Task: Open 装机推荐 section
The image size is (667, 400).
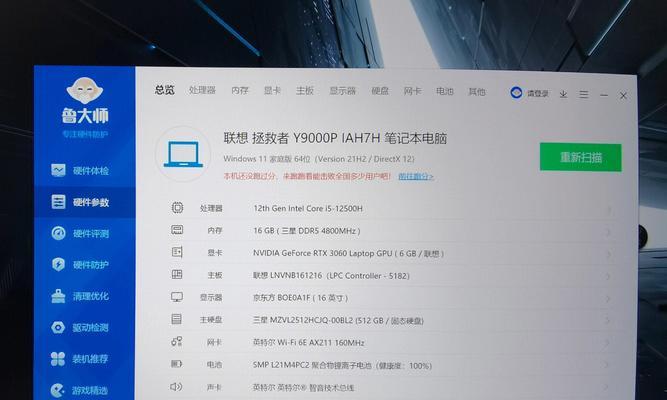Action: click(x=80, y=359)
